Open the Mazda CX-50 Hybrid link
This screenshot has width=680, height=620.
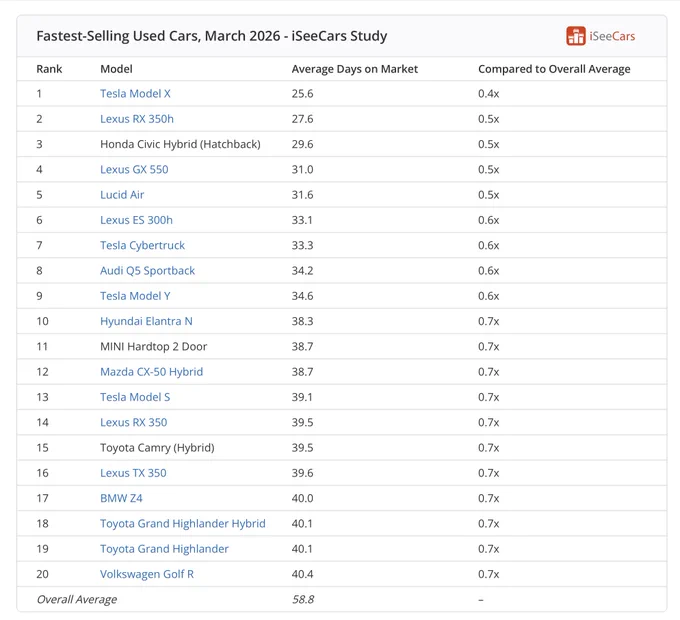point(152,372)
